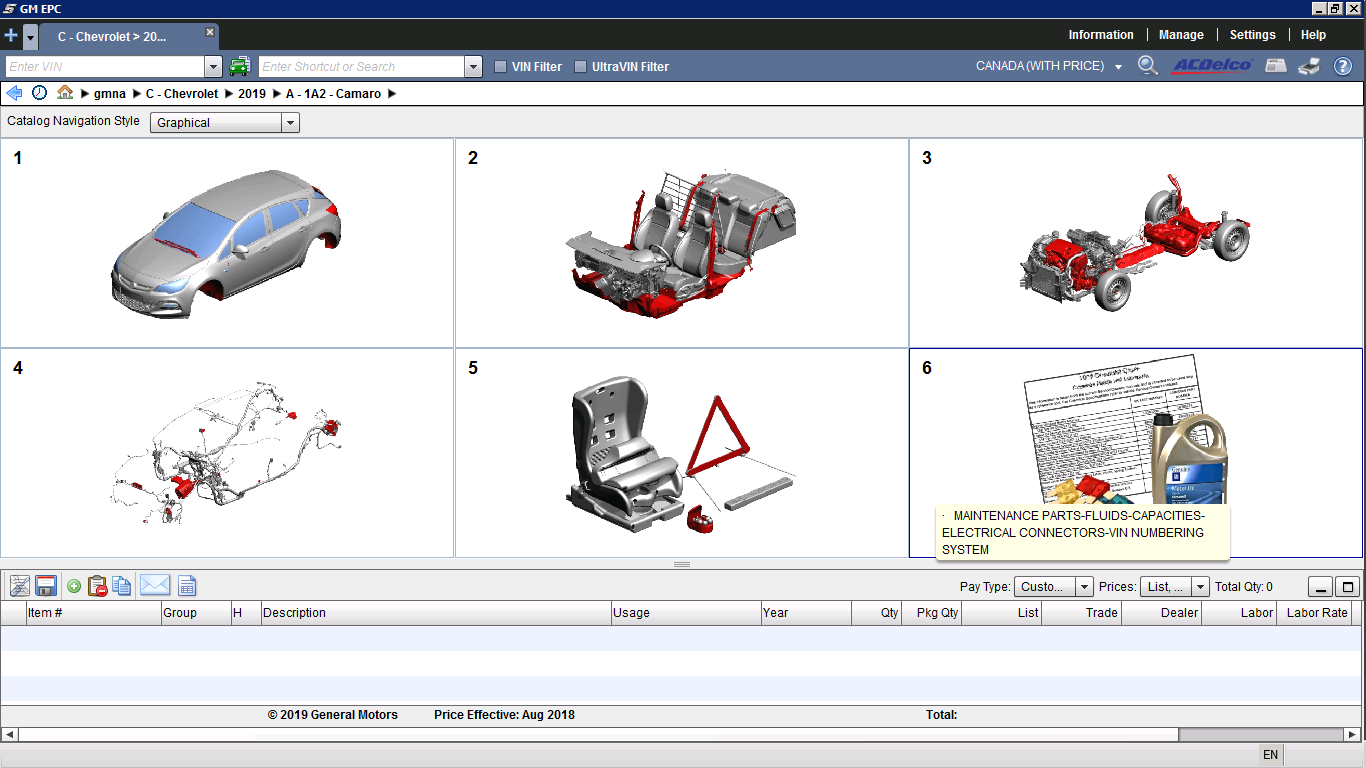Click the blue back arrow in breadcrumb bar
Viewport: 1366px width, 768px height.
14,93
